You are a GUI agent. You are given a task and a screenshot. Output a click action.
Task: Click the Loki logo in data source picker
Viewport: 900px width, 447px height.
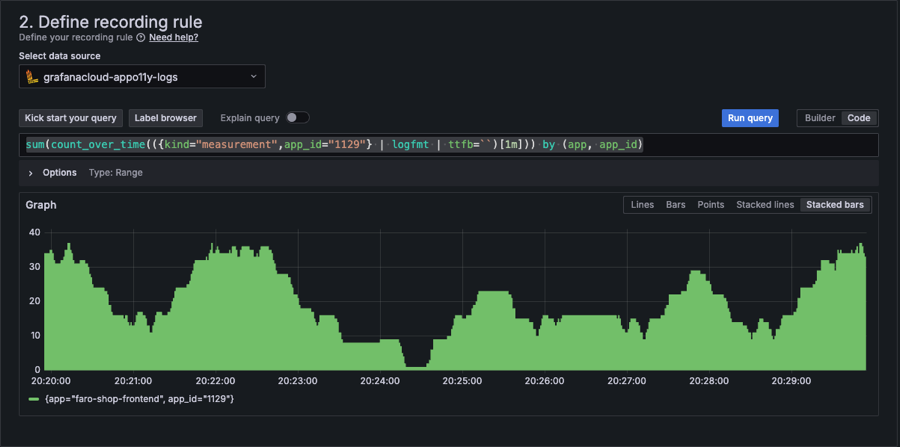[32, 76]
